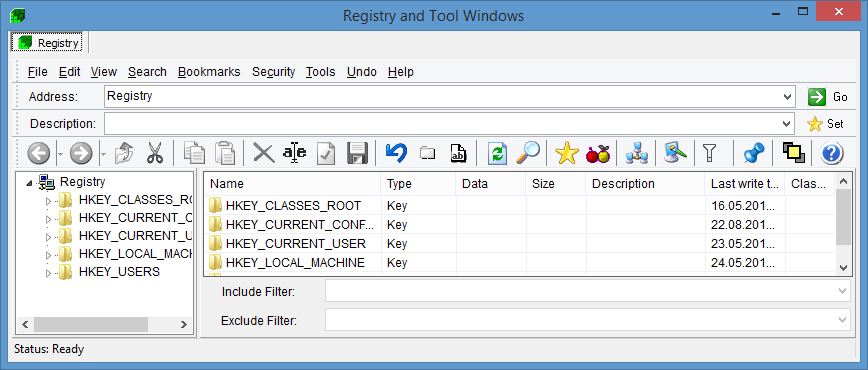Screen dimensions: 868x370
Task: Click the blue pushpin icon
Action: click(x=753, y=153)
